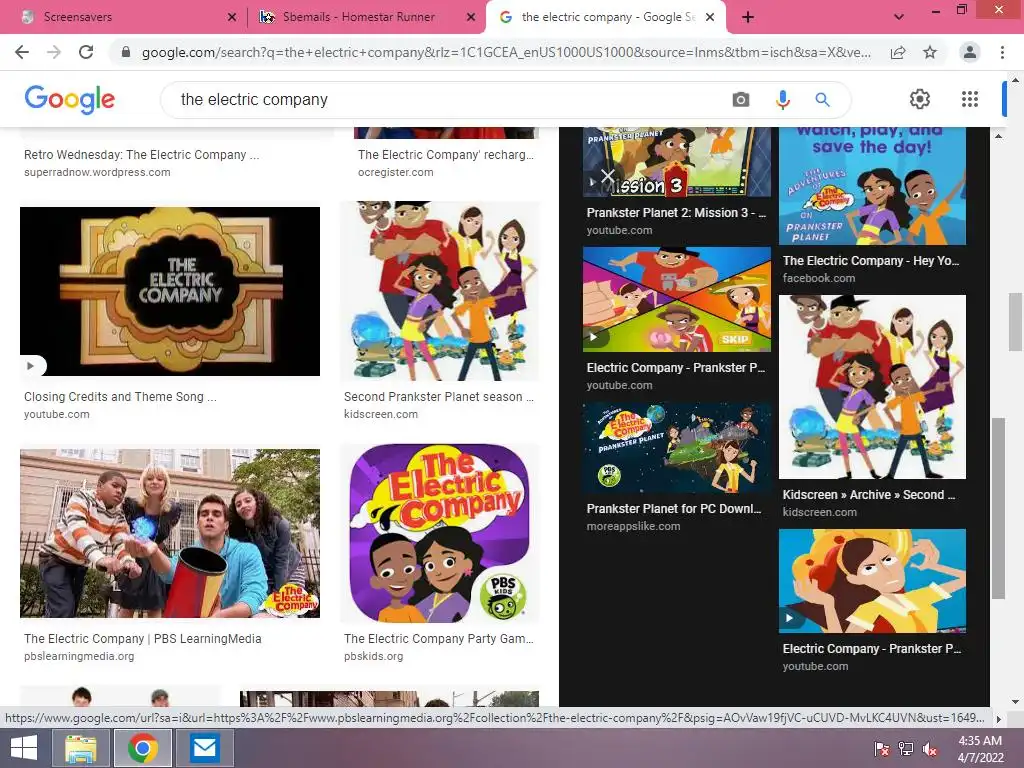Open The Electric Company - Hey Yo facebook image
The height and width of the screenshot is (768, 1024).
(x=872, y=186)
